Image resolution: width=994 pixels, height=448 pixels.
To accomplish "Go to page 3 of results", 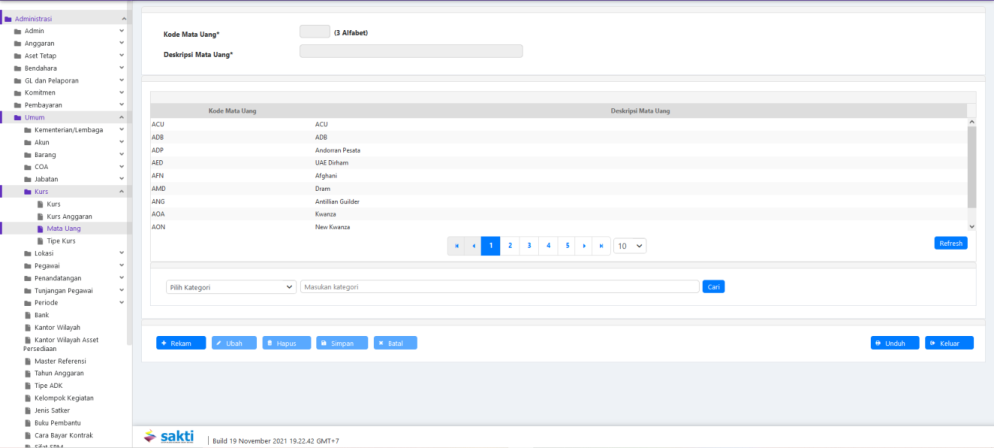I will pos(528,245).
